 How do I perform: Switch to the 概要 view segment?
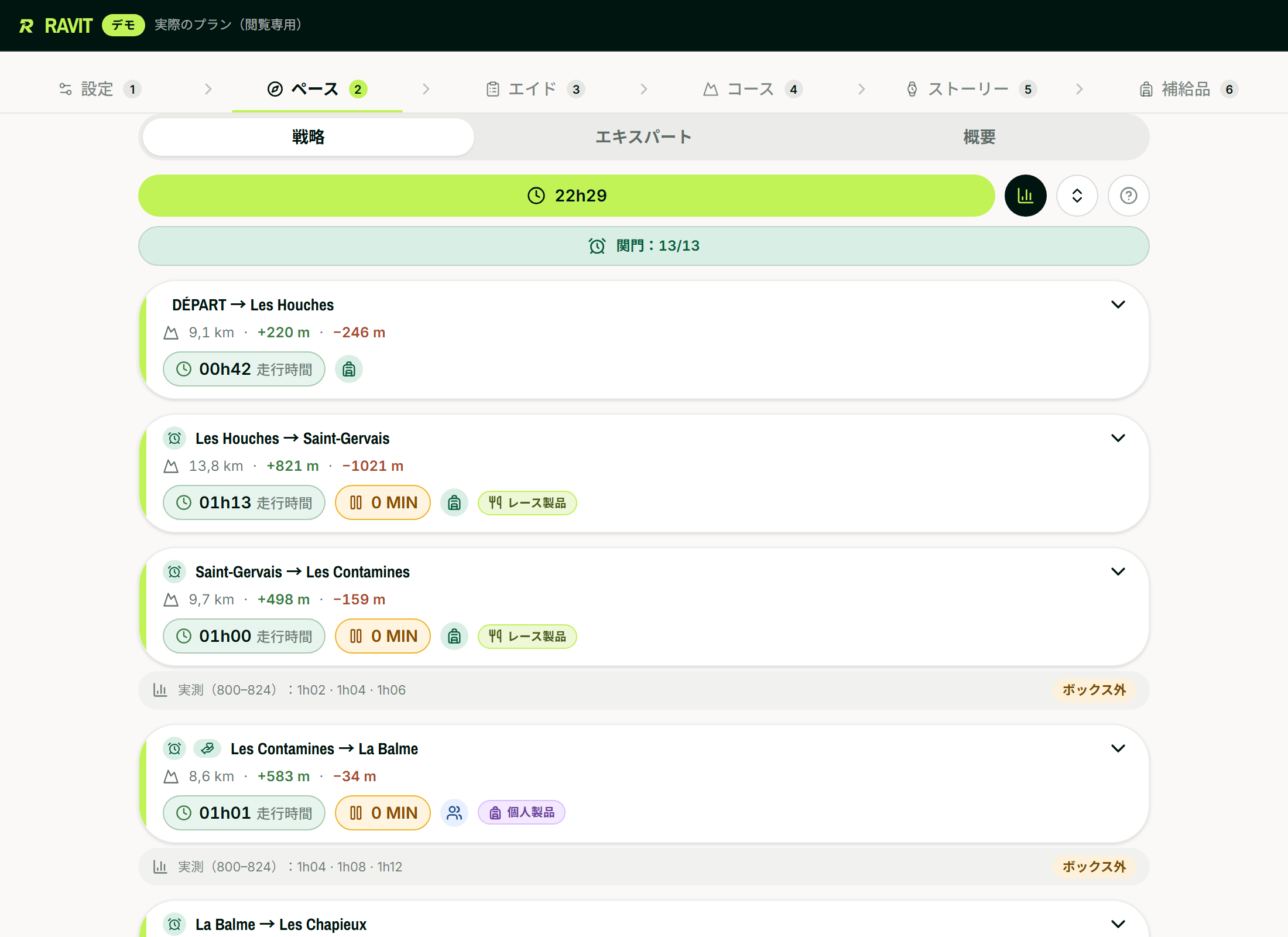(979, 137)
